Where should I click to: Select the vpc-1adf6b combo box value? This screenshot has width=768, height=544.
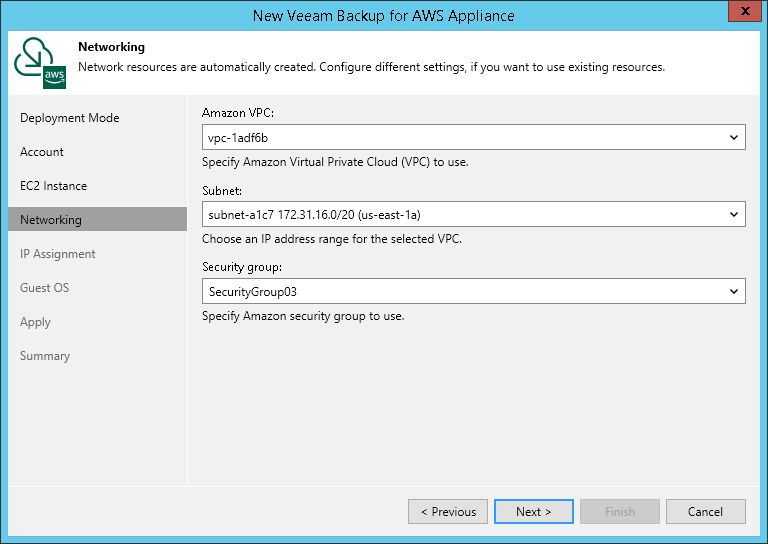pyautogui.click(x=474, y=137)
